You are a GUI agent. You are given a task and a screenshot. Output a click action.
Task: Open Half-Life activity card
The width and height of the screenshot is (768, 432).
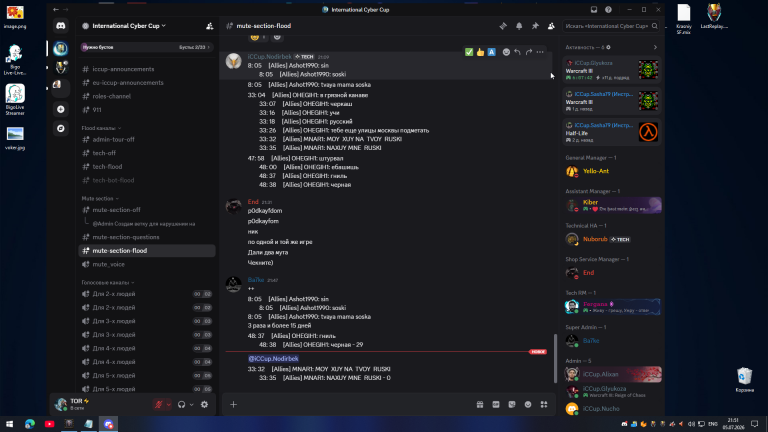point(612,132)
